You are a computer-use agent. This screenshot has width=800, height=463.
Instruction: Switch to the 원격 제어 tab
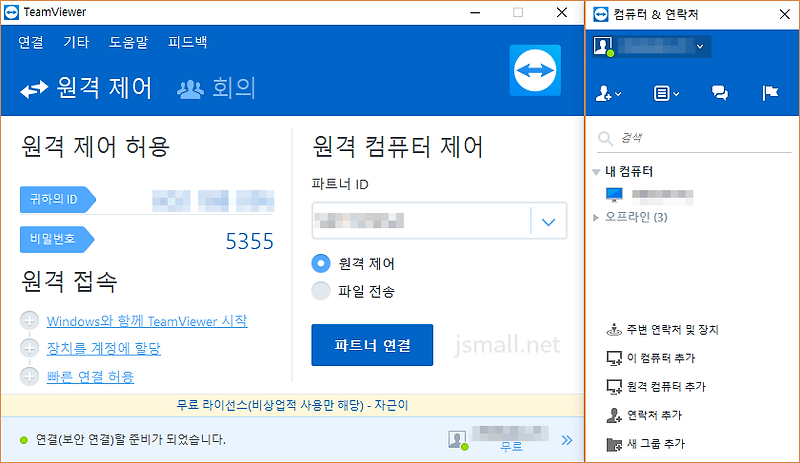pos(86,88)
